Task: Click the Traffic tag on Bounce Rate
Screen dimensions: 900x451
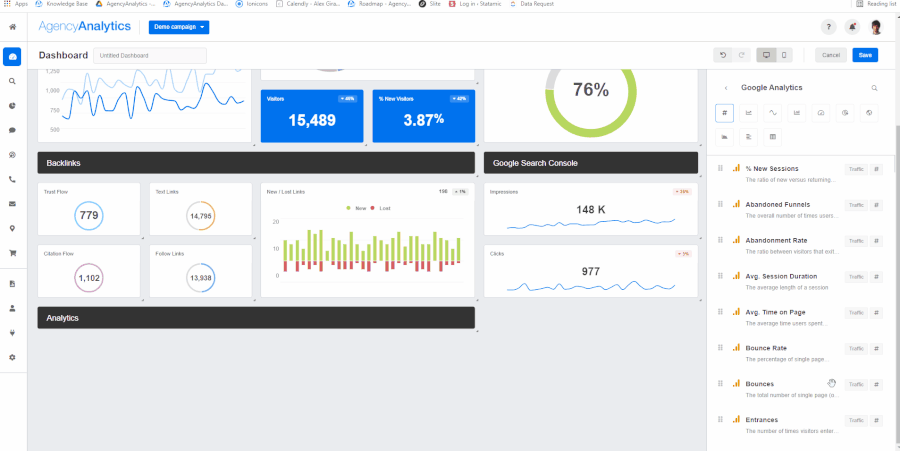Action: [856, 349]
